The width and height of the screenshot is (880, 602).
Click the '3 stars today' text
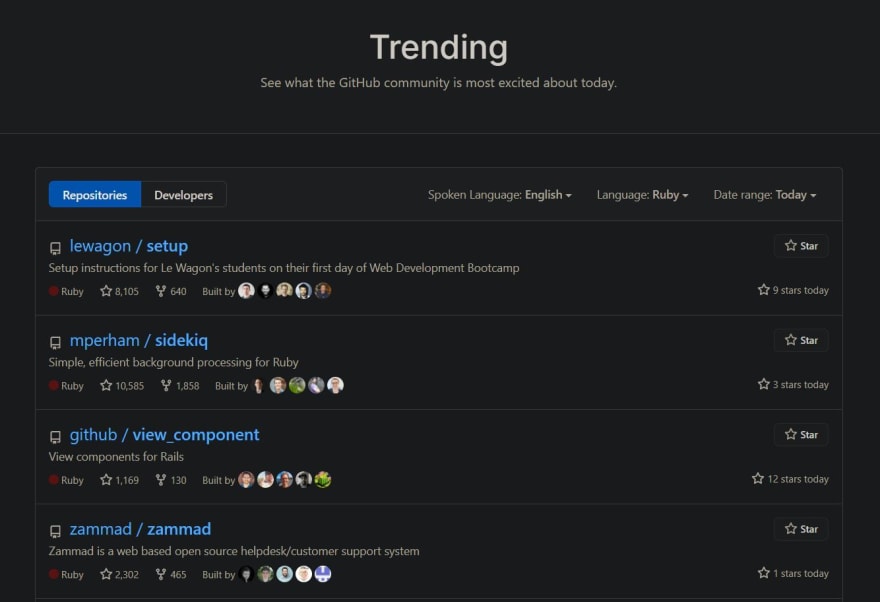(800, 384)
